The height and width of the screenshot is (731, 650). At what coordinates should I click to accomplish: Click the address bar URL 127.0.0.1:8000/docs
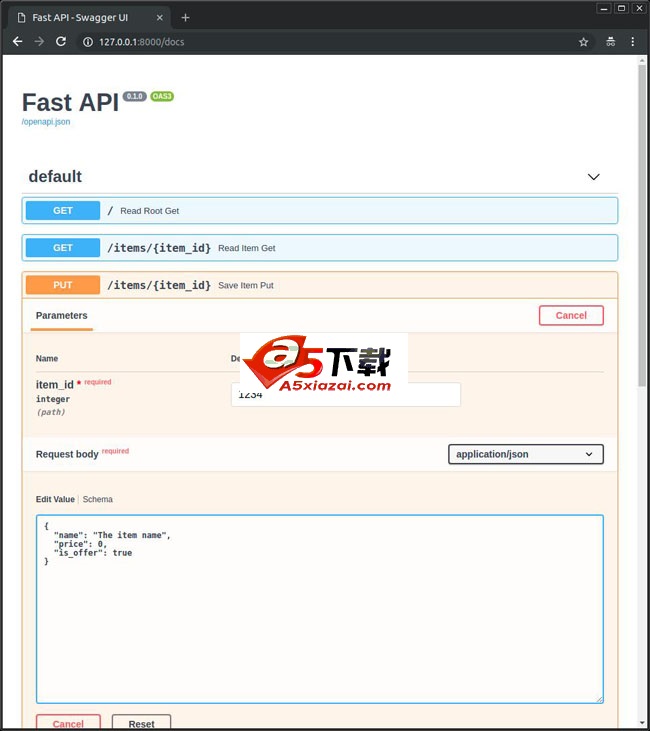click(x=142, y=42)
